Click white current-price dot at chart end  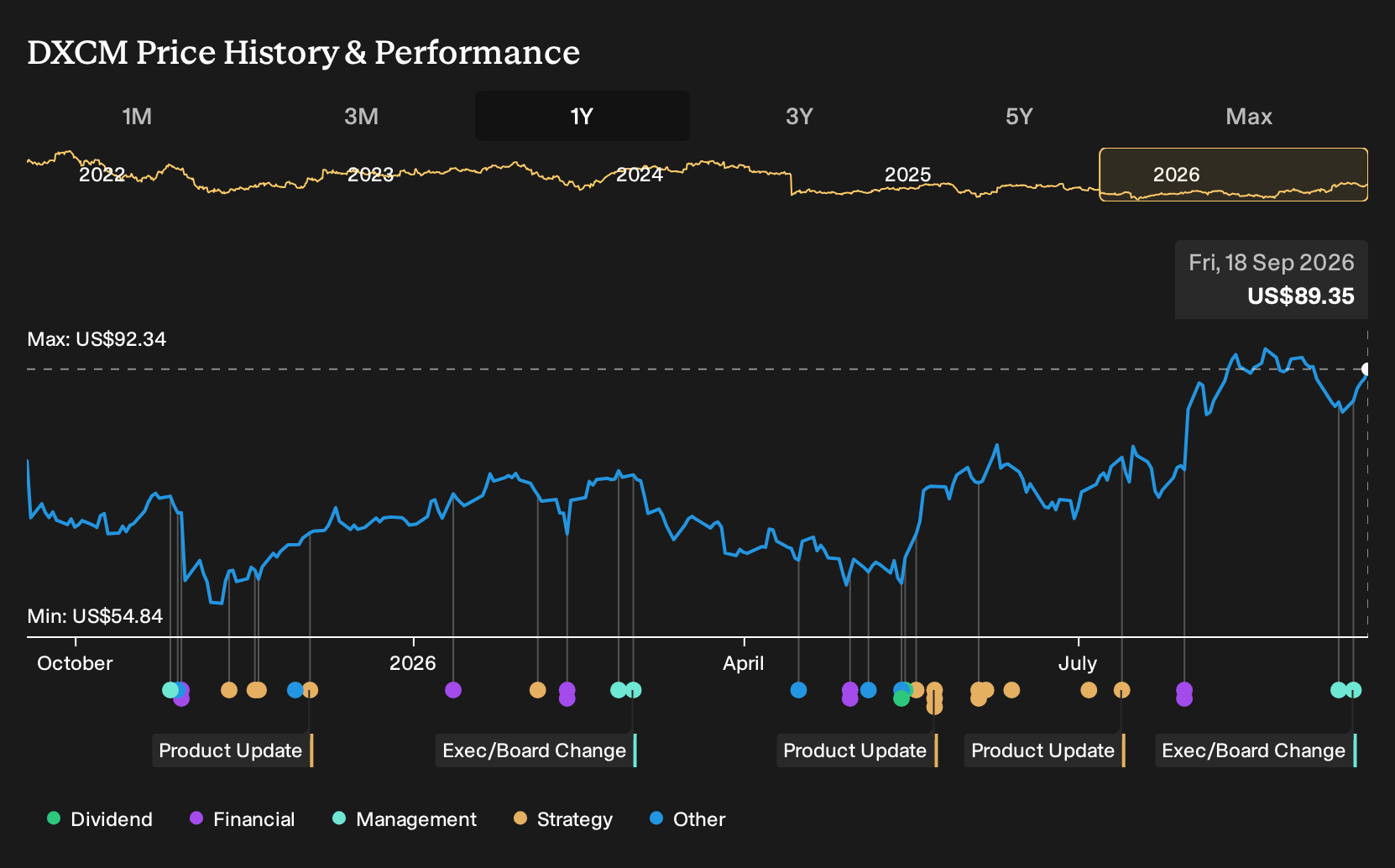(x=1366, y=369)
